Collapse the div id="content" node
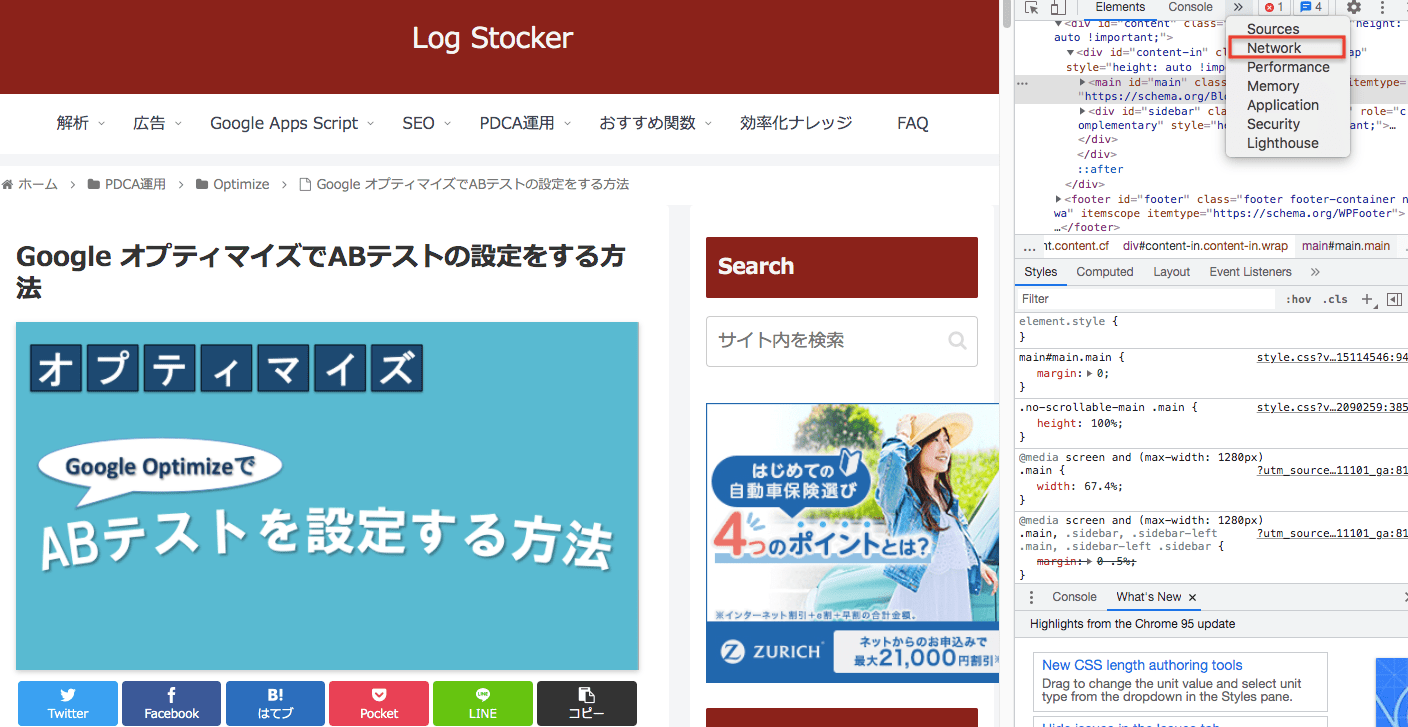The height and width of the screenshot is (727, 1408). [1058, 22]
